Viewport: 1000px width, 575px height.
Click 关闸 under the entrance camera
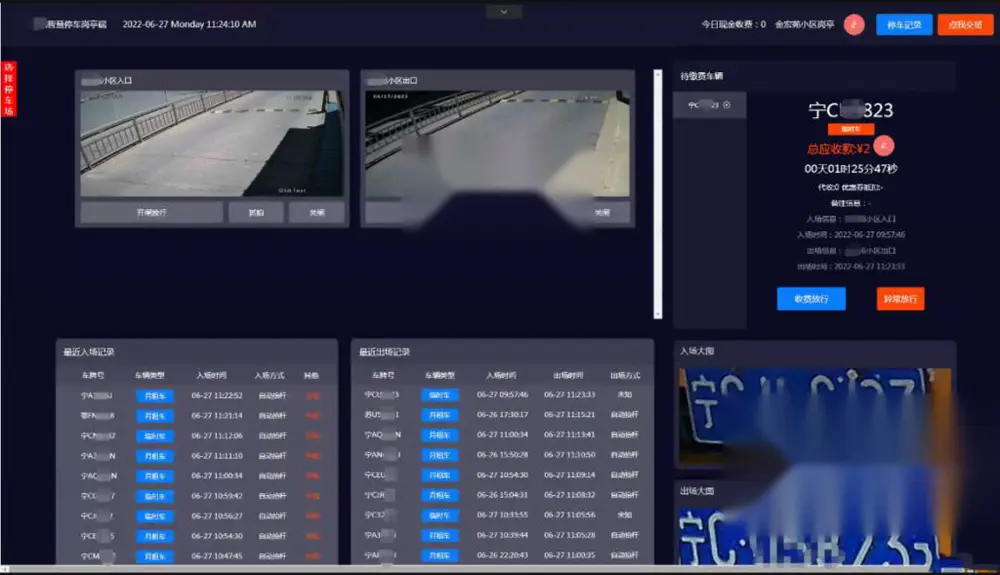[x=317, y=212]
